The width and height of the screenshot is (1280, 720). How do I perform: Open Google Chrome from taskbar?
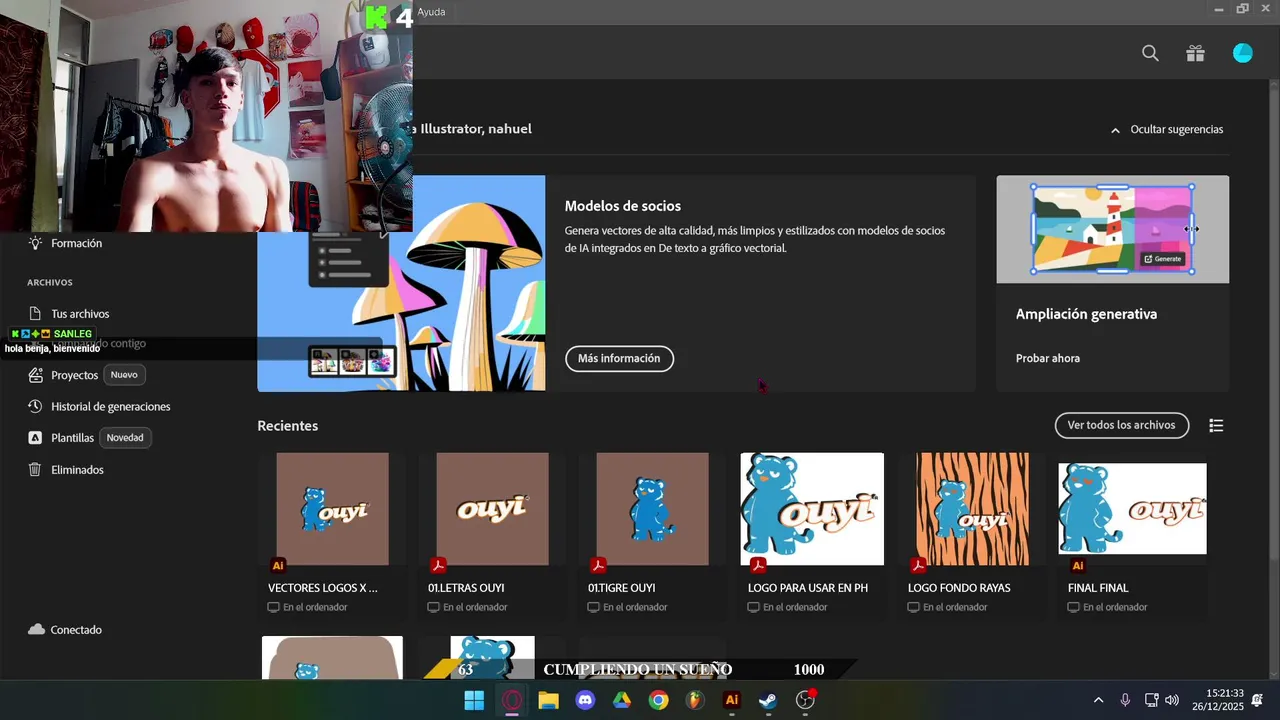click(x=658, y=700)
